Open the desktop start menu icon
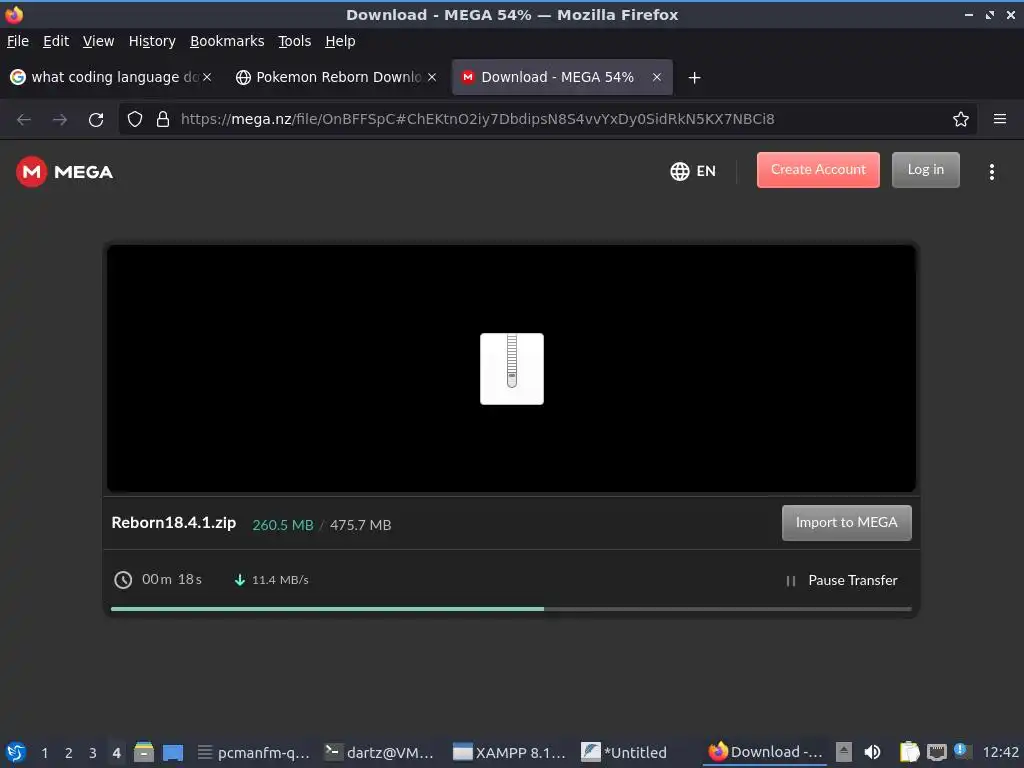The height and width of the screenshot is (768, 1024). (x=16, y=752)
